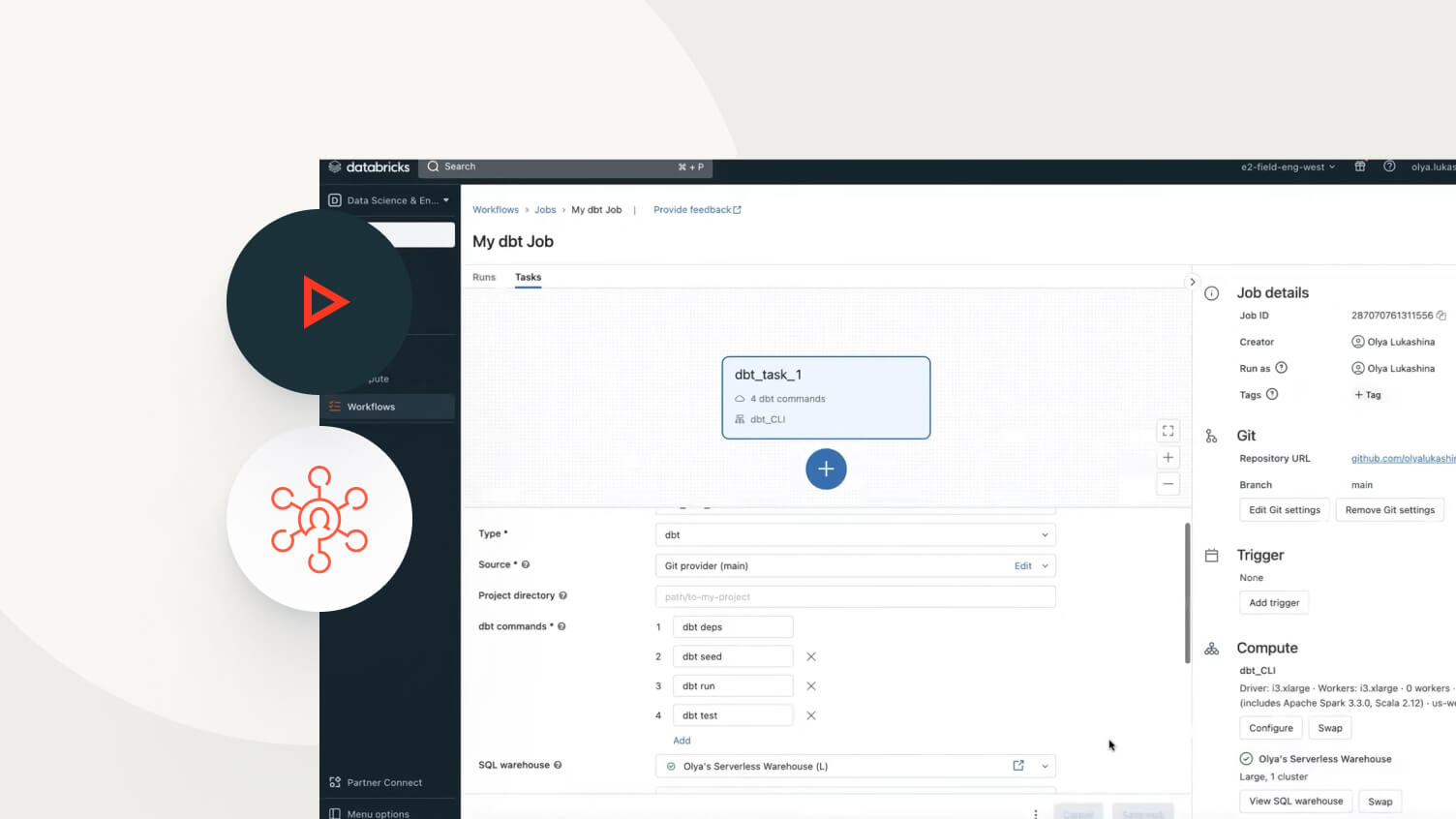Focus the Search bar at top
1456x819 pixels.
pos(566,167)
